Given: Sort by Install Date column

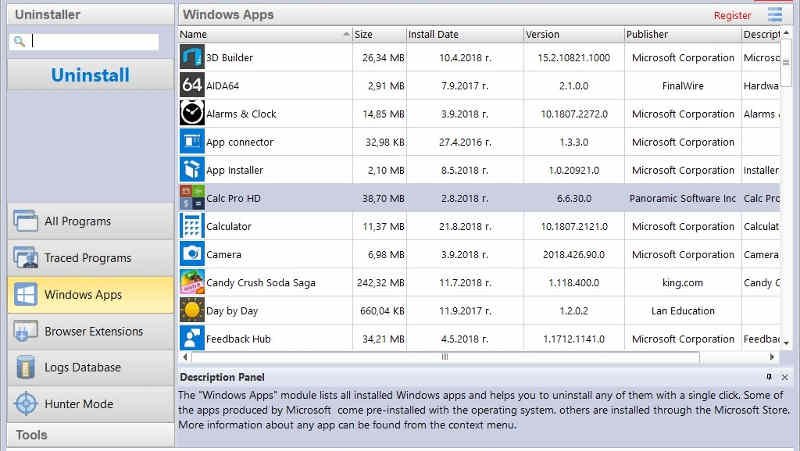Looking at the screenshot, I should [x=465, y=35].
